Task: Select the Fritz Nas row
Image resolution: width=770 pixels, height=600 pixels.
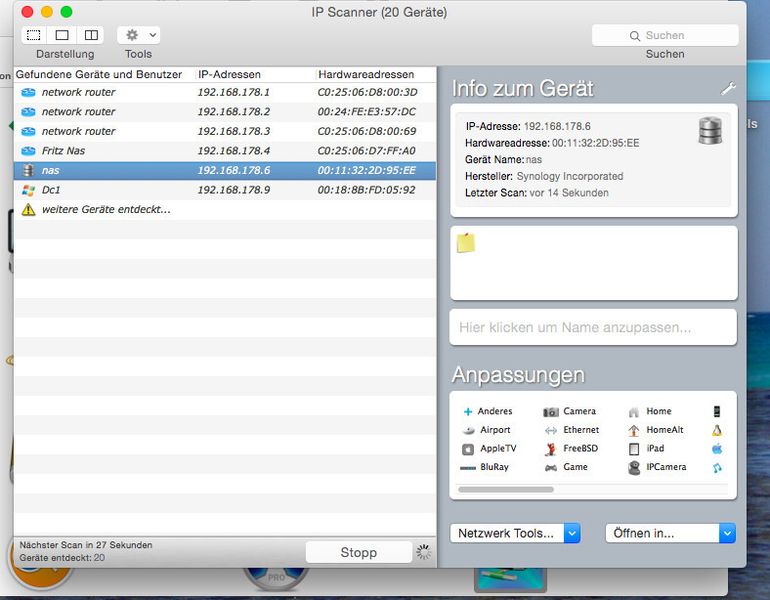Action: 225,151
